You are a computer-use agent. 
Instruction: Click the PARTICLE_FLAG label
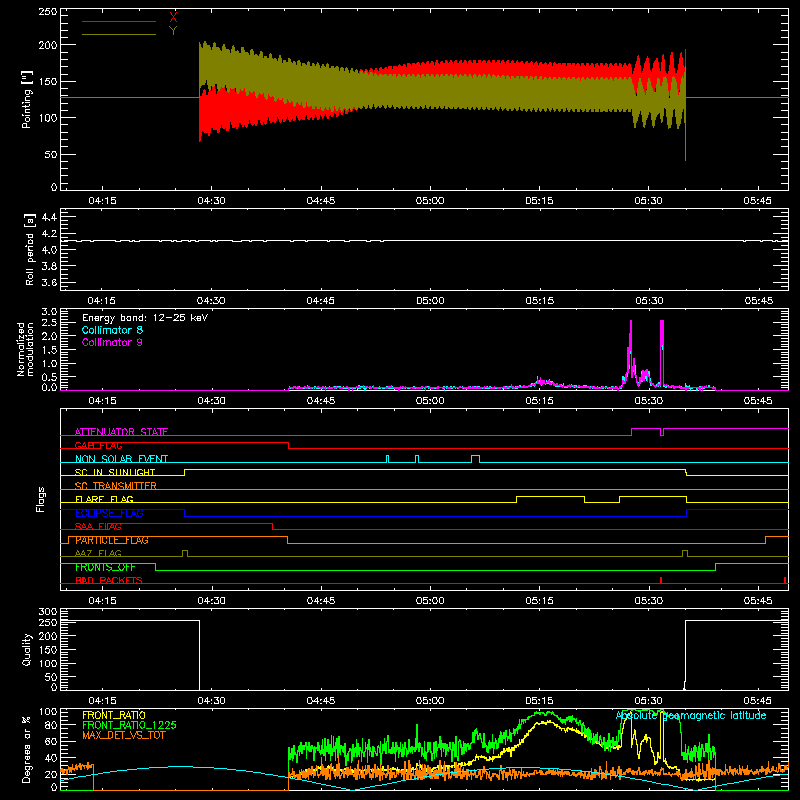112,540
